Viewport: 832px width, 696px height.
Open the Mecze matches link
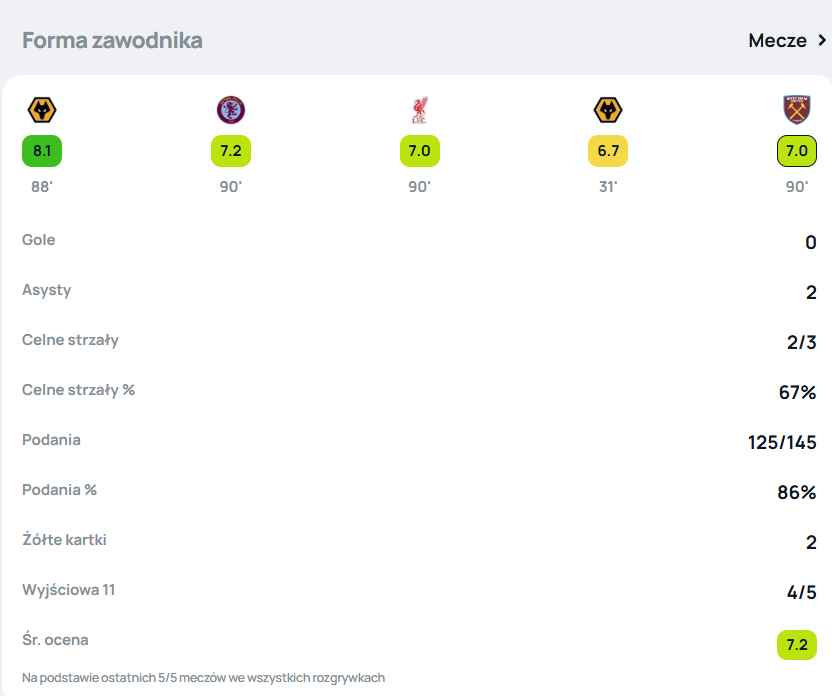[777, 41]
